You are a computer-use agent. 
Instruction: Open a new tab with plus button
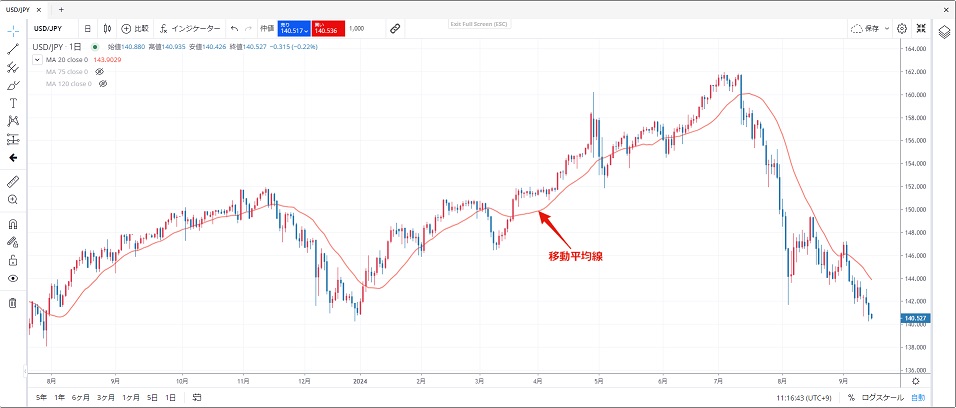coord(61,8)
